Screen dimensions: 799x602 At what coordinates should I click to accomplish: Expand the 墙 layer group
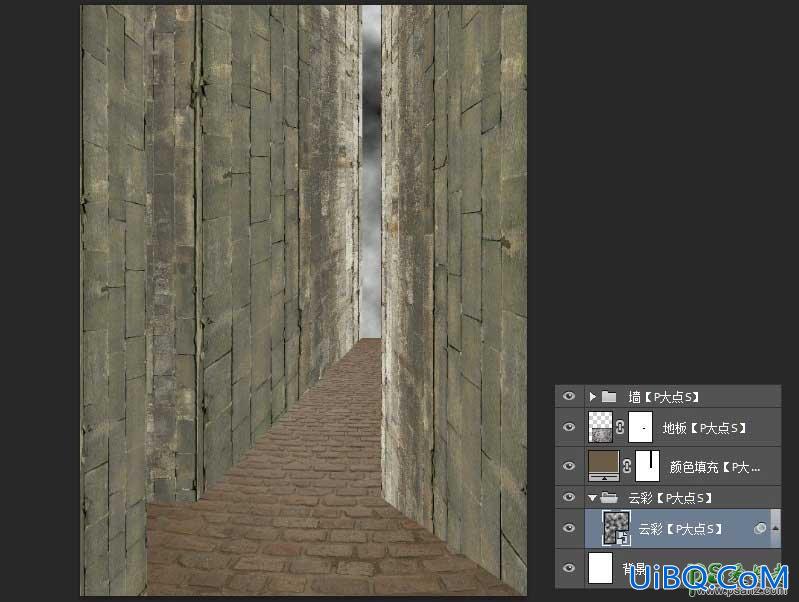(592, 396)
